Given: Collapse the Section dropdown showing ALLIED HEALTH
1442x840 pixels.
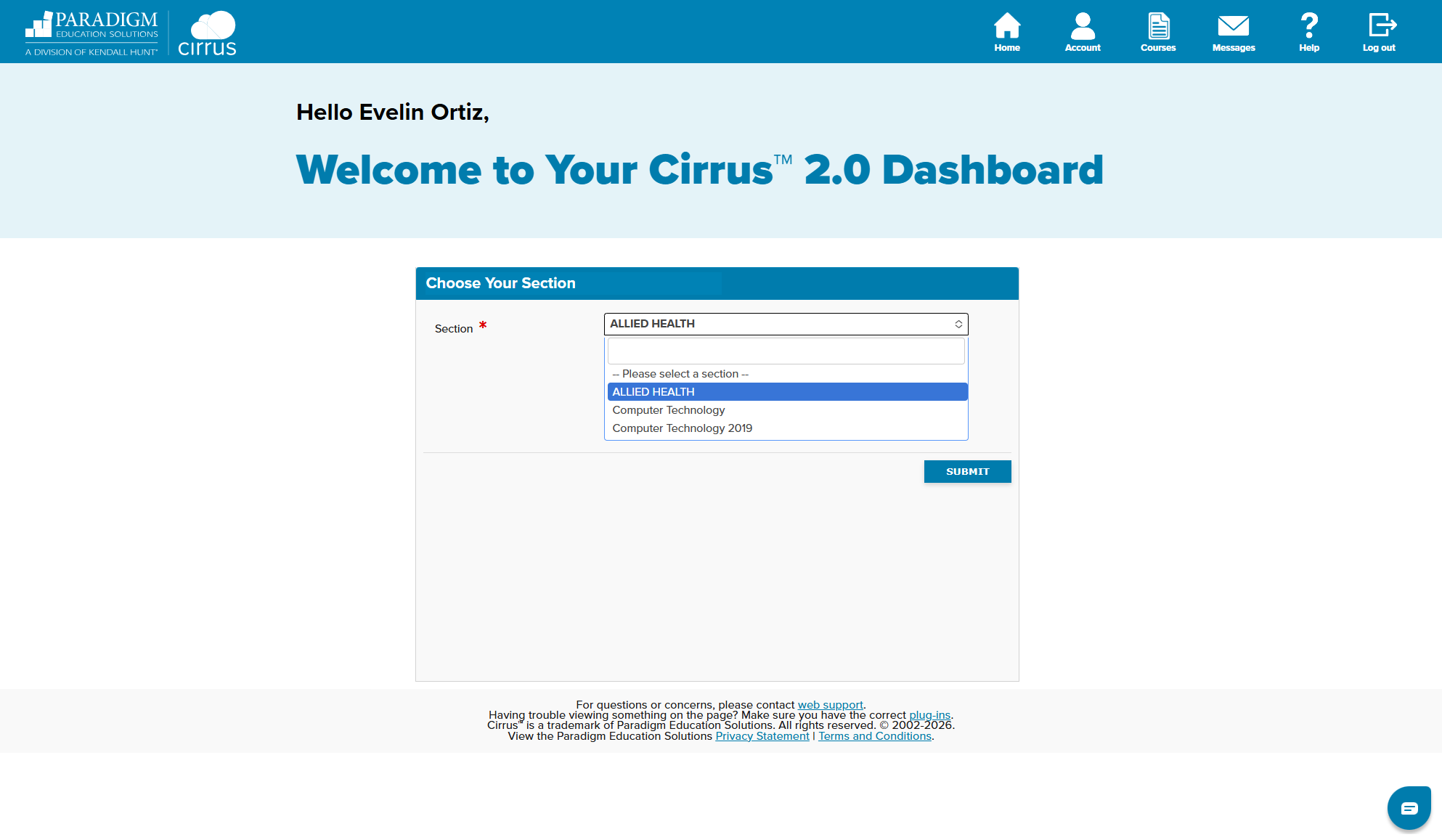Looking at the screenshot, I should pos(786,324).
